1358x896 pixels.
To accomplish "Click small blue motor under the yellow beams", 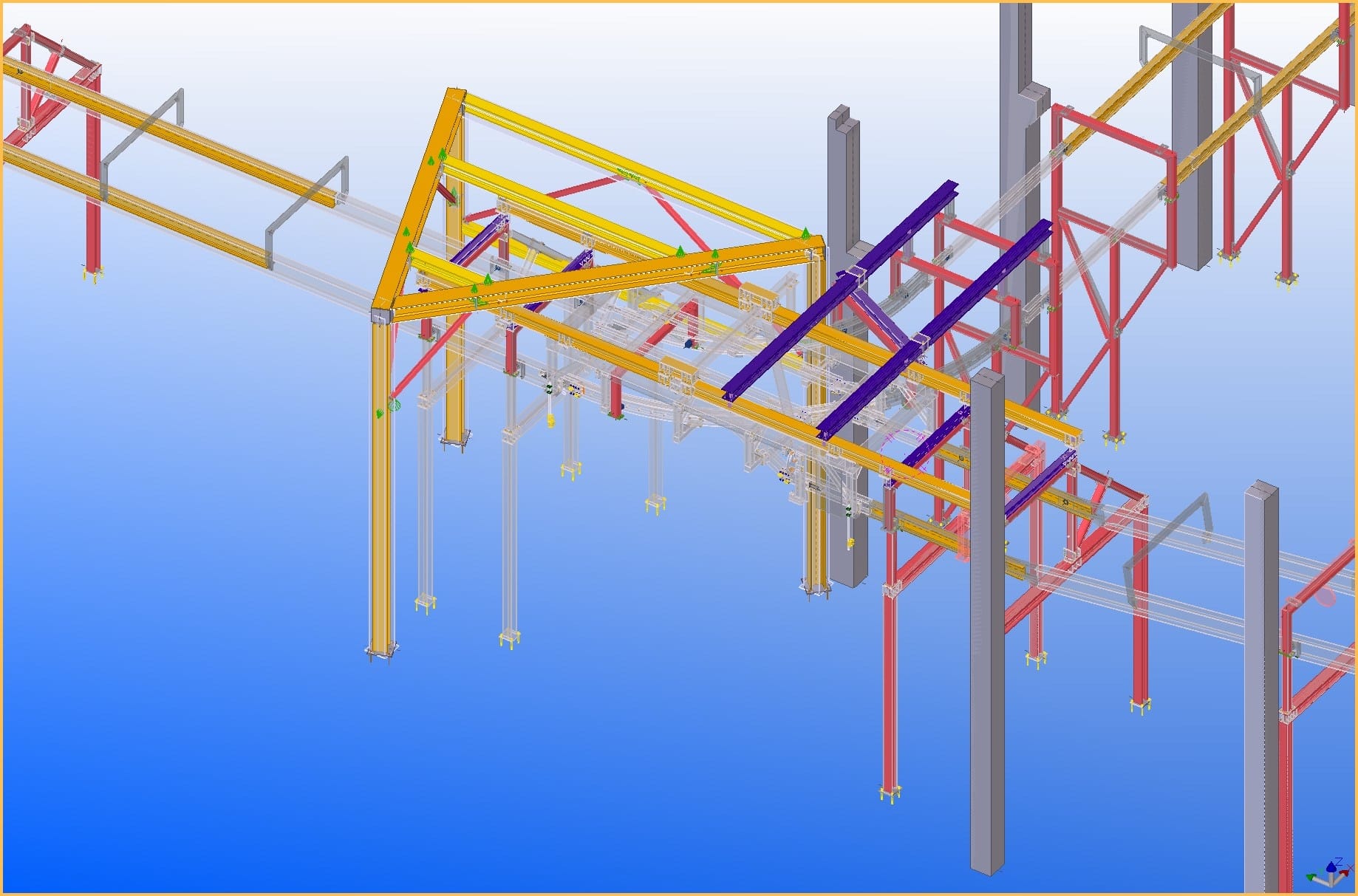I will pos(689,343).
